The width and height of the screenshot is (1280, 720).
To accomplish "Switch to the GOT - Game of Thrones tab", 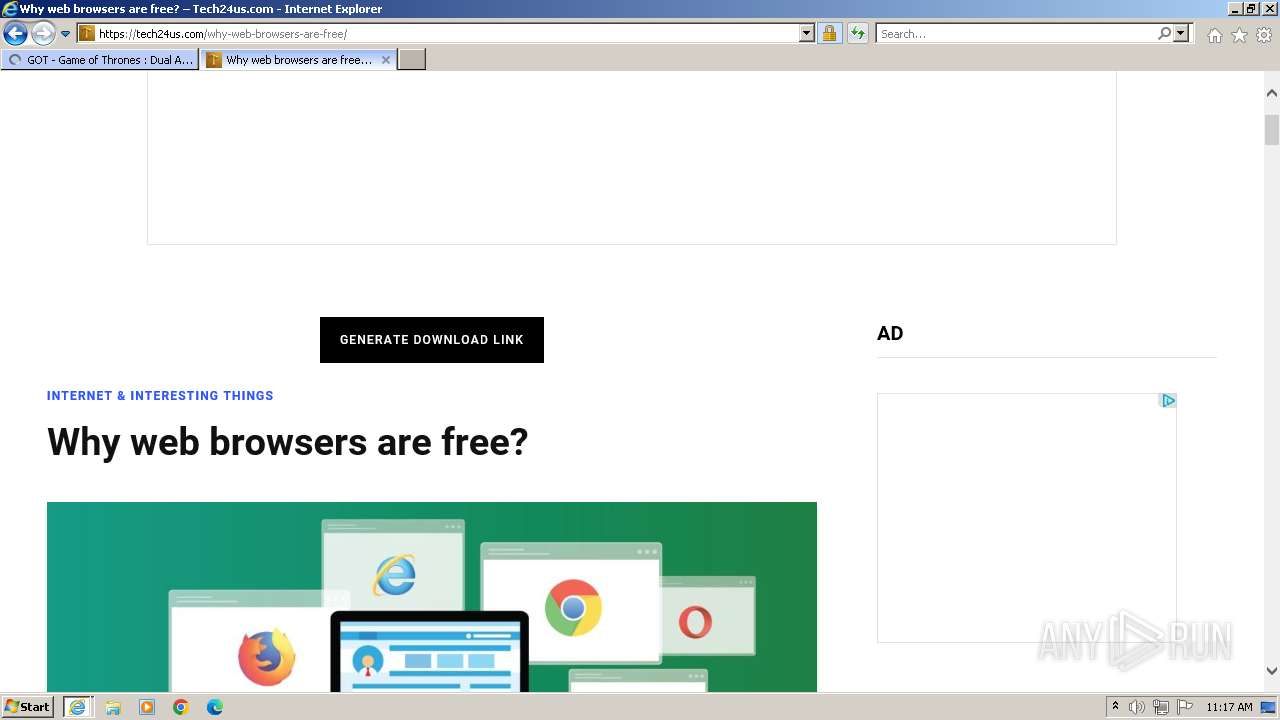I will click(x=100, y=60).
